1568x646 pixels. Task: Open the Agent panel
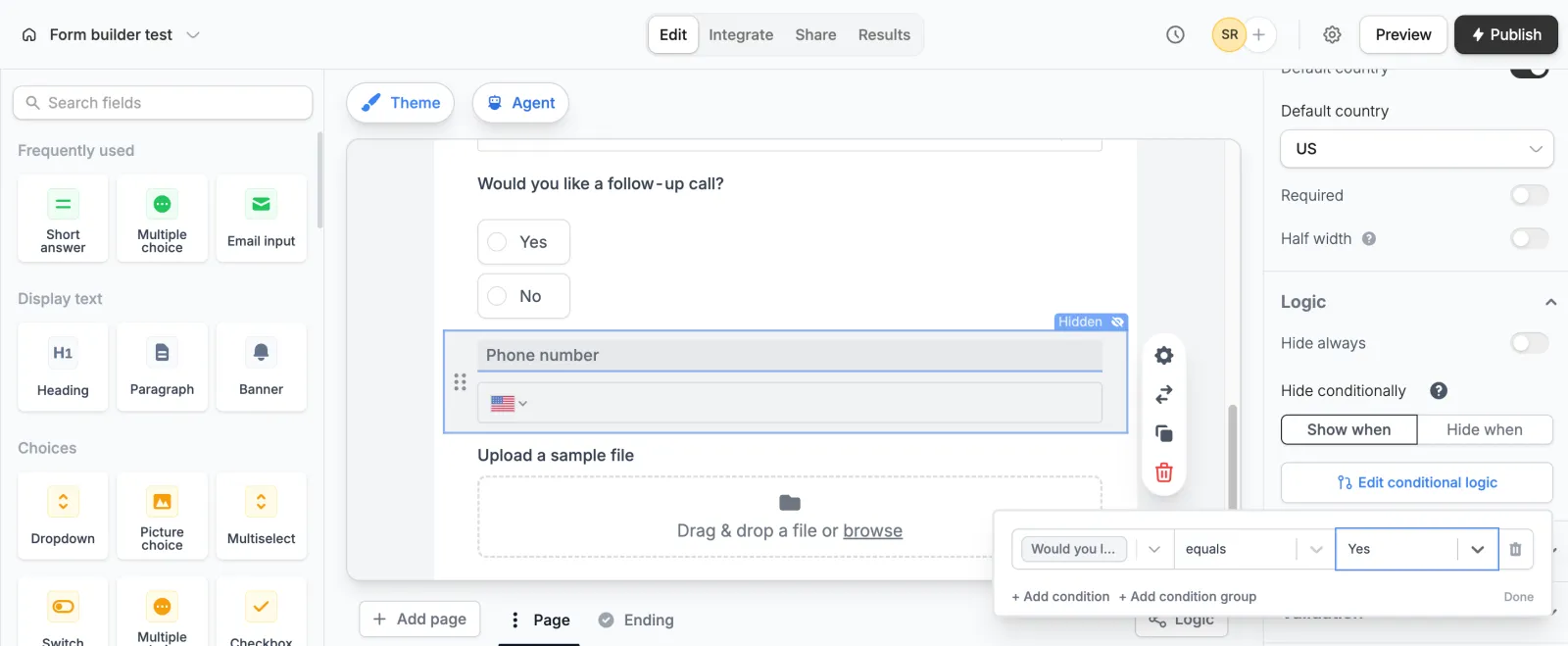click(520, 103)
